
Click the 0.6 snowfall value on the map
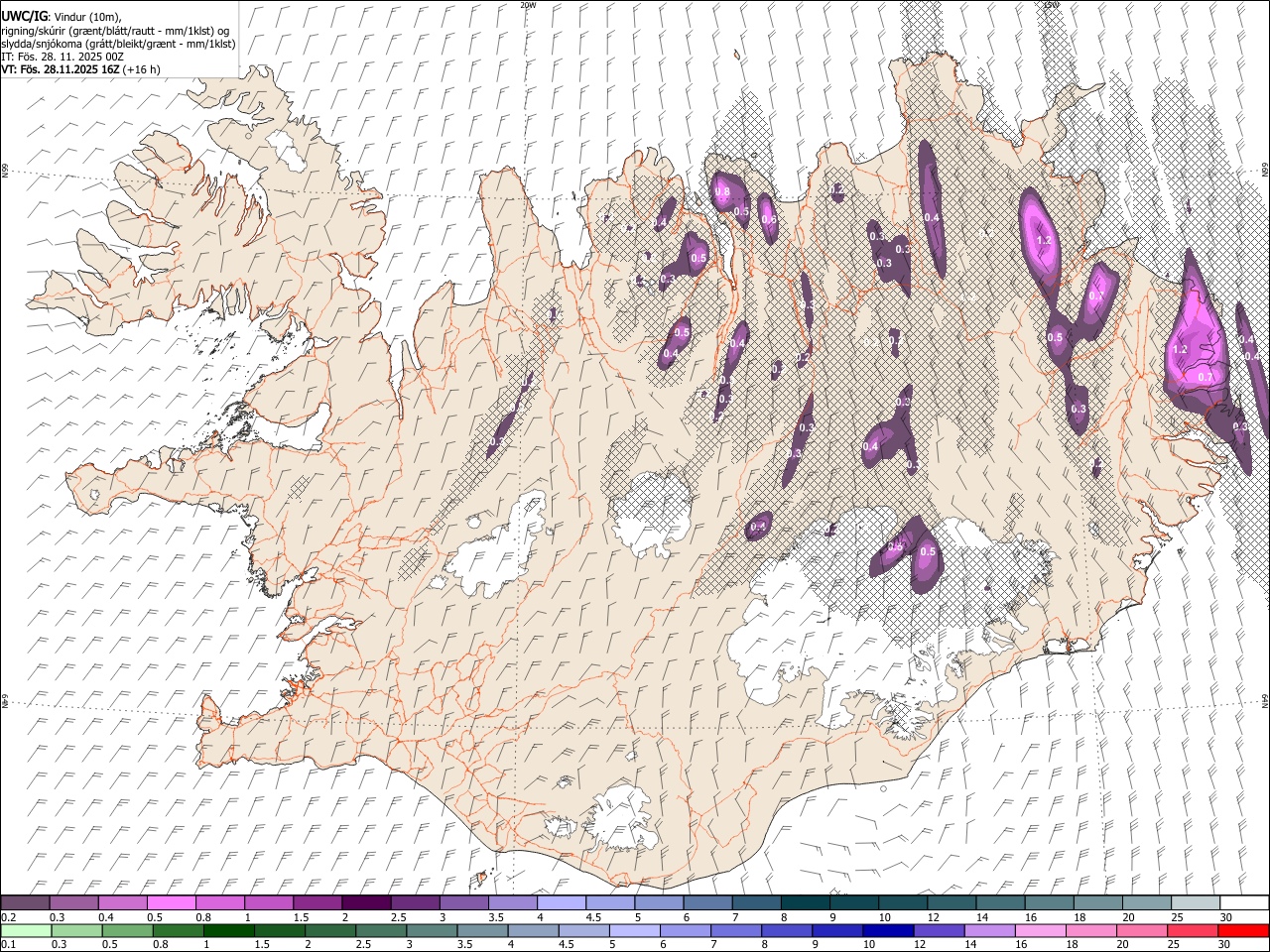[x=768, y=220]
